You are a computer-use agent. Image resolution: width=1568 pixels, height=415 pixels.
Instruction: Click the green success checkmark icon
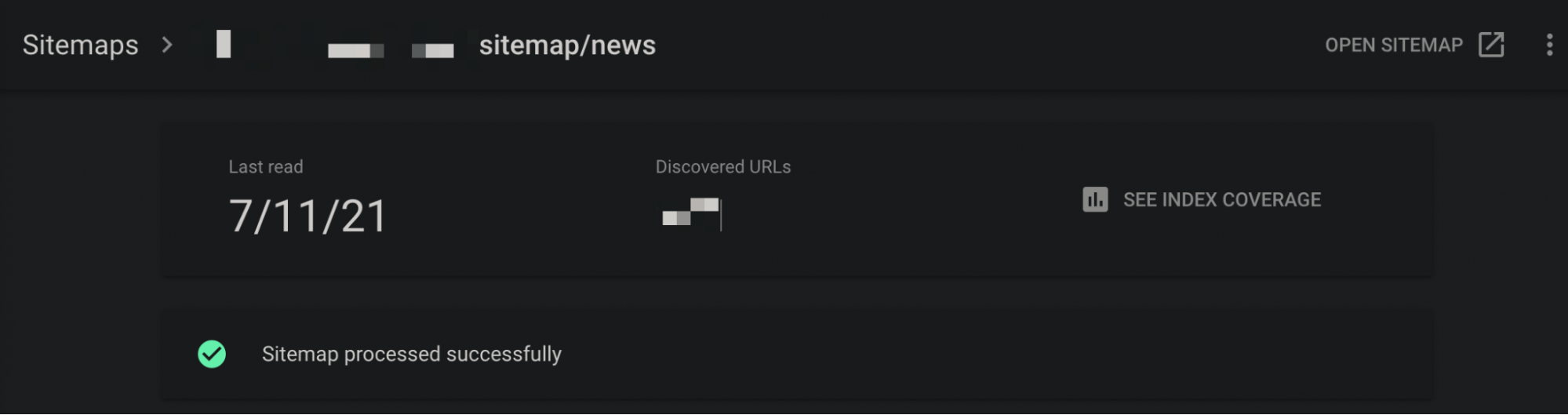click(x=212, y=354)
